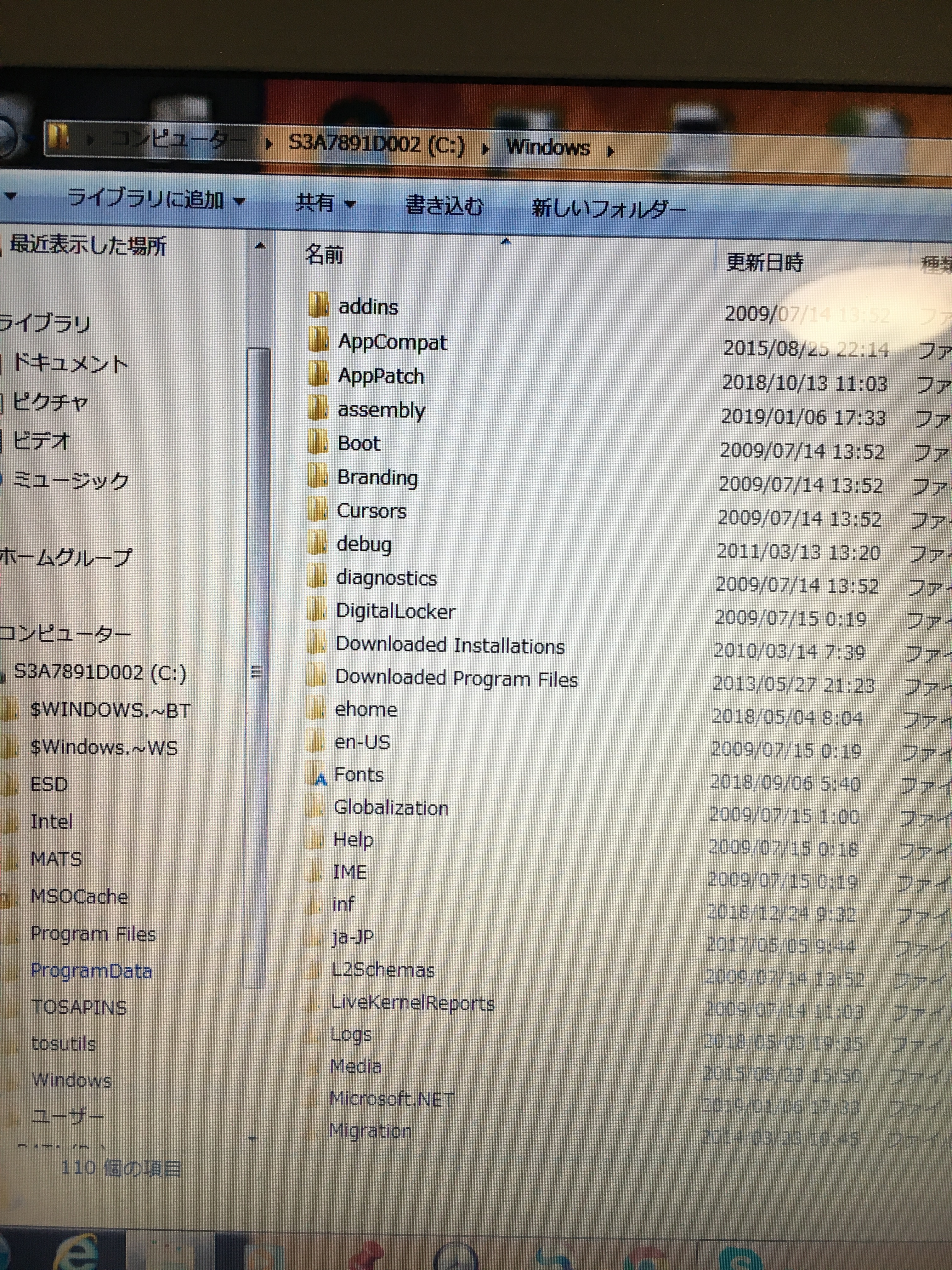Select the Downloaded Program Files folder
This screenshot has width=952, height=1270.
[x=456, y=678]
